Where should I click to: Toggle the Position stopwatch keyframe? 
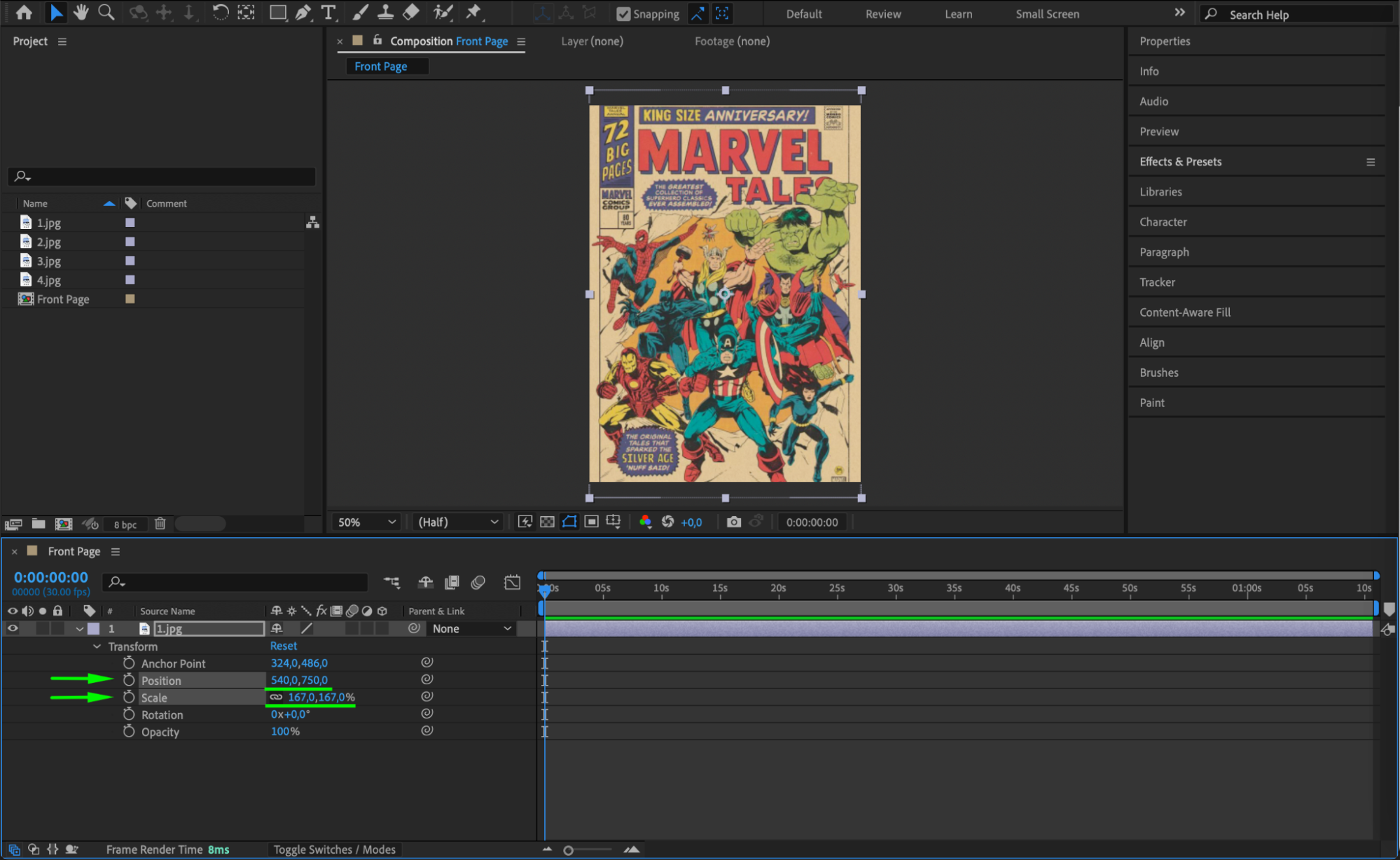pos(129,680)
